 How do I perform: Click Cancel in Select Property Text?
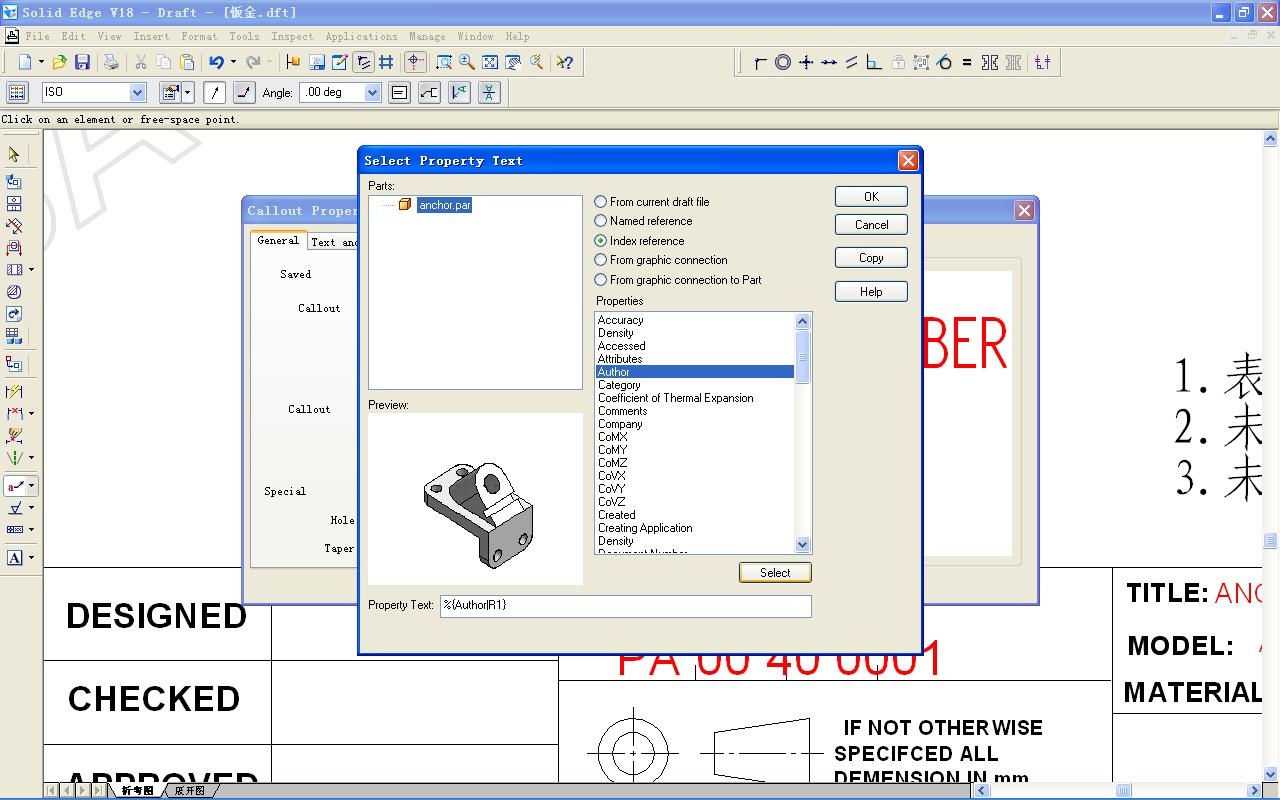pyautogui.click(x=871, y=225)
